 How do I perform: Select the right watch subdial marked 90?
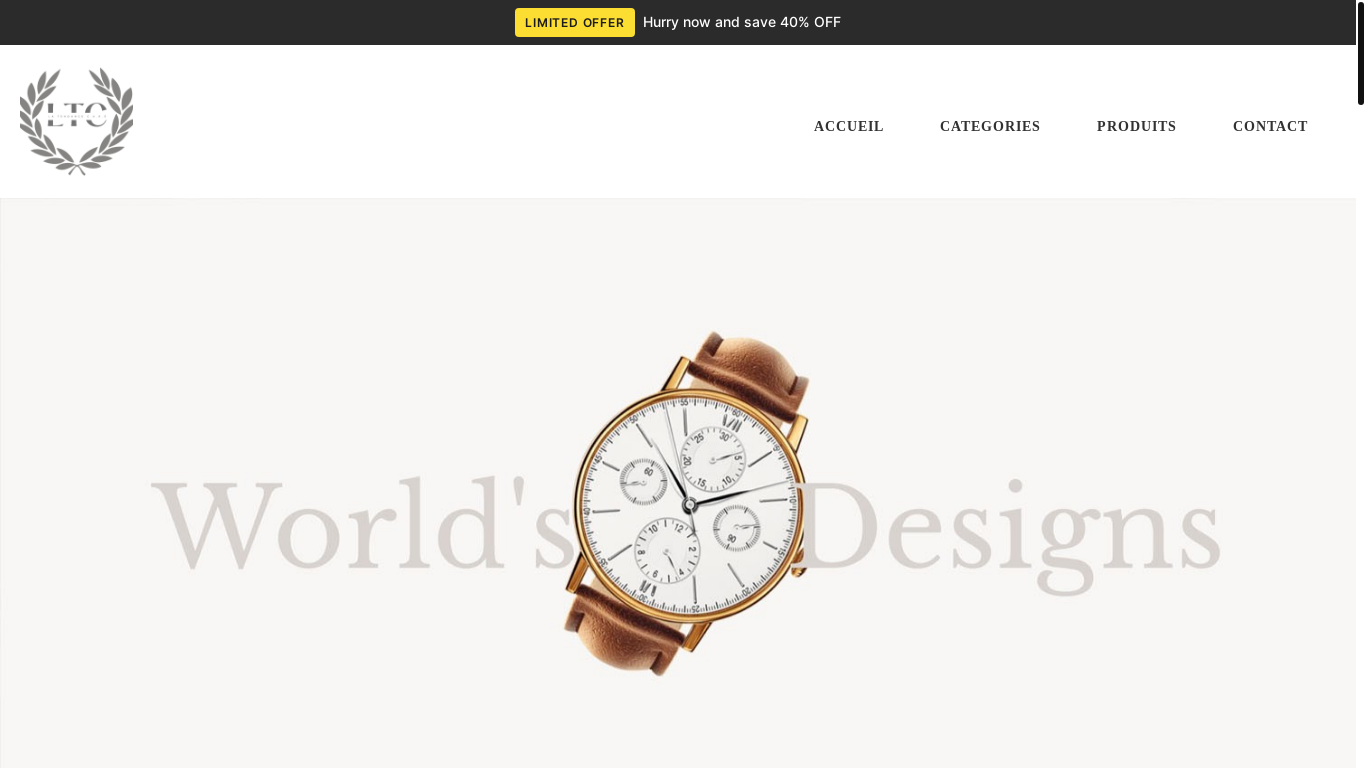[x=737, y=528]
